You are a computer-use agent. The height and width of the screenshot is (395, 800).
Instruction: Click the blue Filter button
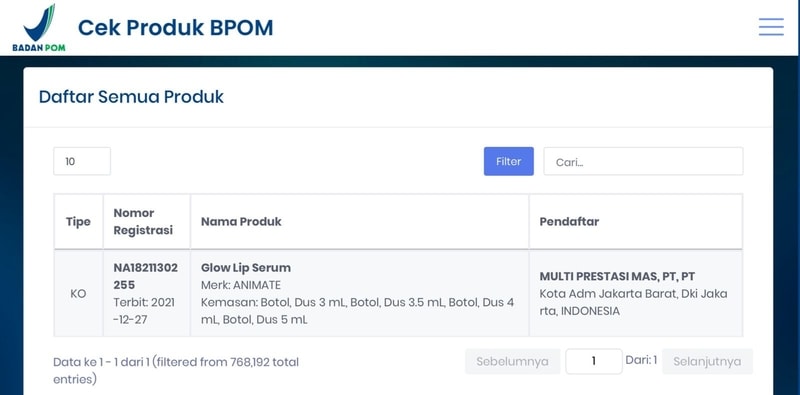[x=509, y=161]
